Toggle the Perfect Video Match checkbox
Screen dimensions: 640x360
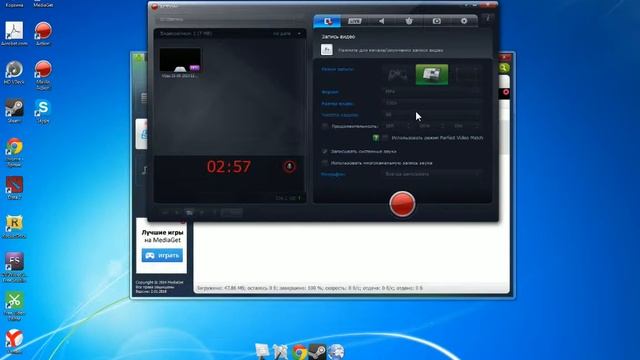pos(385,138)
